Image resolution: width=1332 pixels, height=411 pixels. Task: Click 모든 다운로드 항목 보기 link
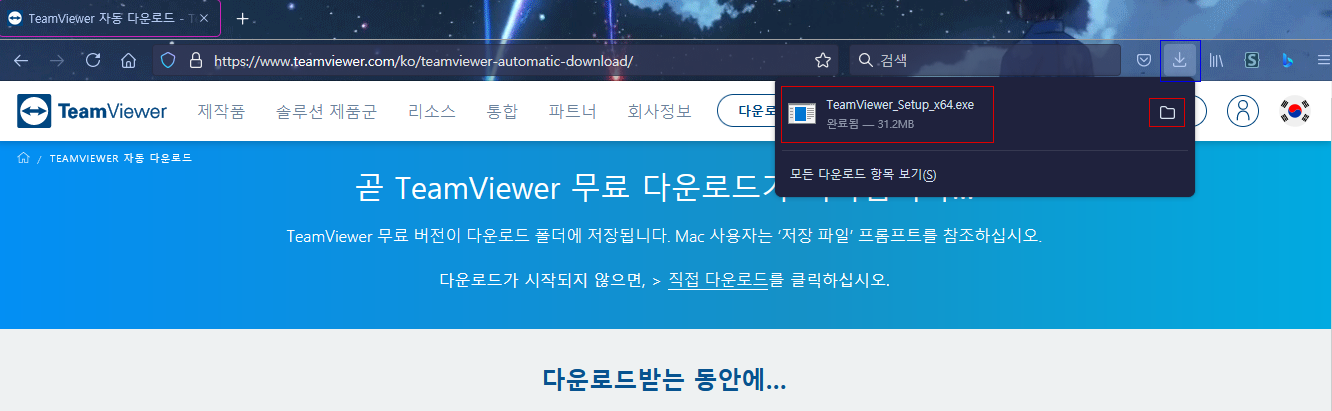[863, 175]
